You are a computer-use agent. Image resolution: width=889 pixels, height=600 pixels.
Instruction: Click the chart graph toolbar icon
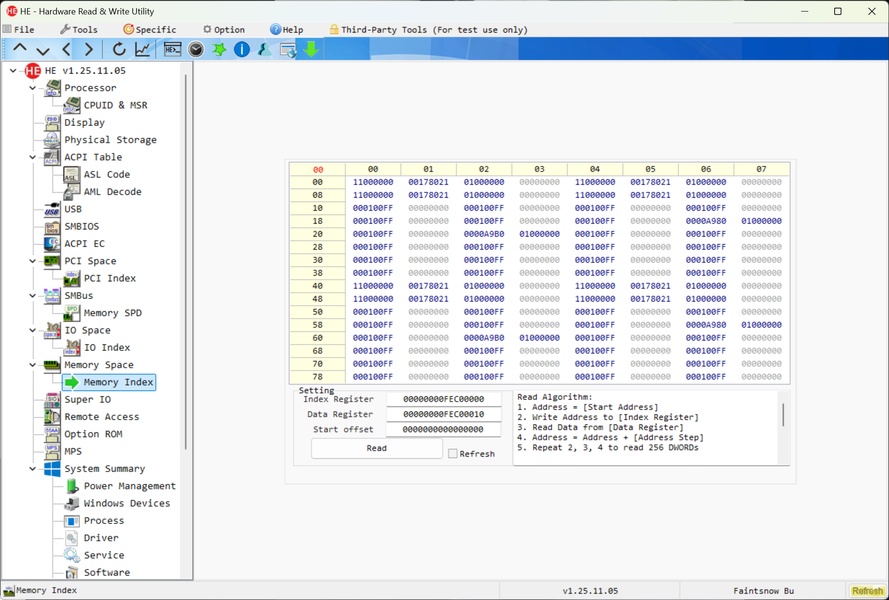(143, 49)
